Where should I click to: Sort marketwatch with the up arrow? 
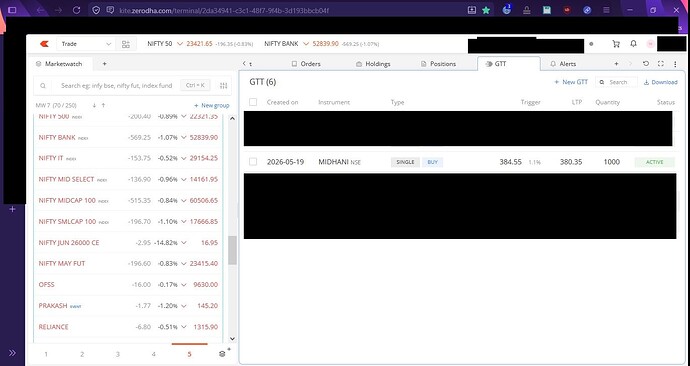coord(103,106)
